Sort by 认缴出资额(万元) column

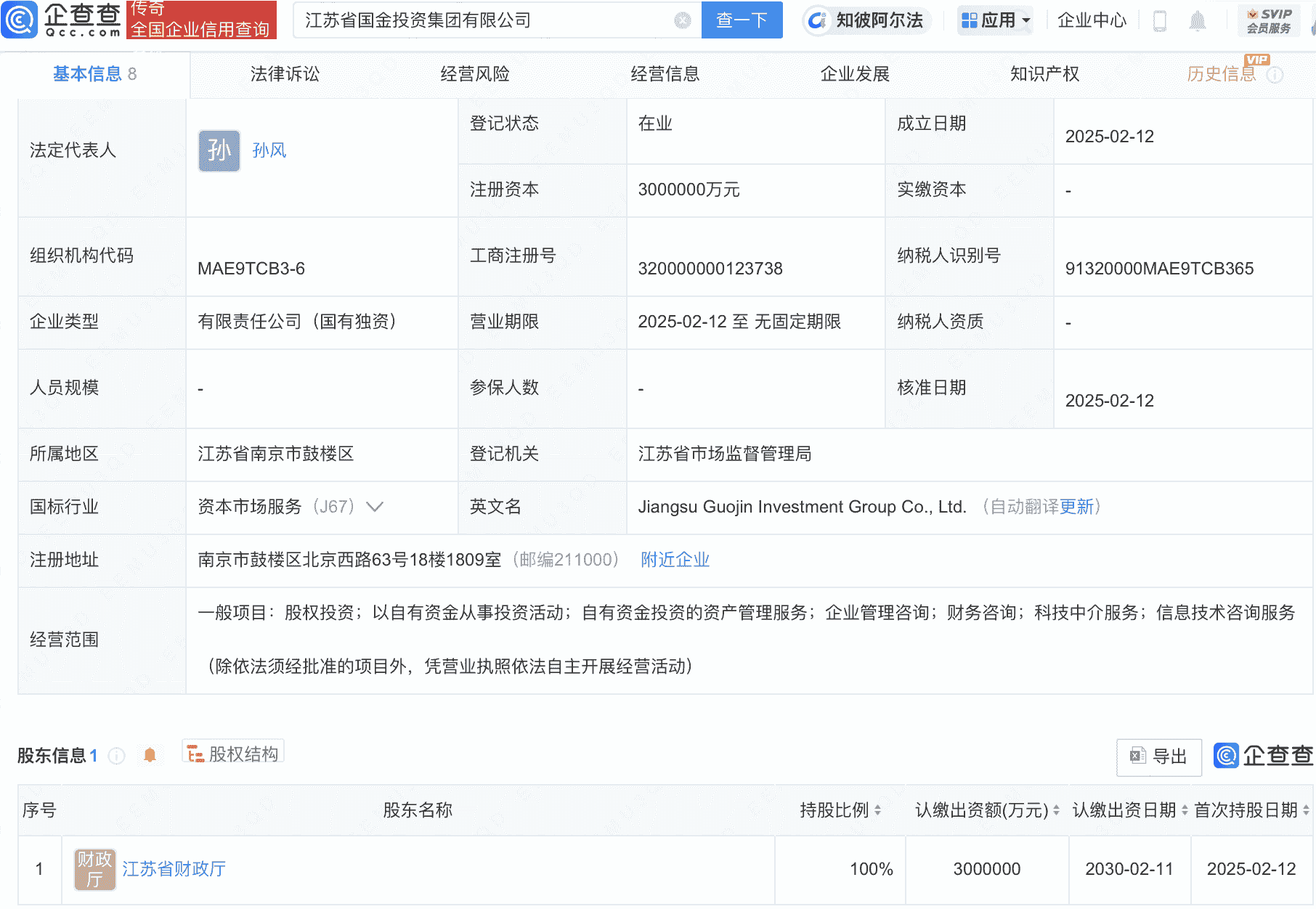pyautogui.click(x=1055, y=810)
